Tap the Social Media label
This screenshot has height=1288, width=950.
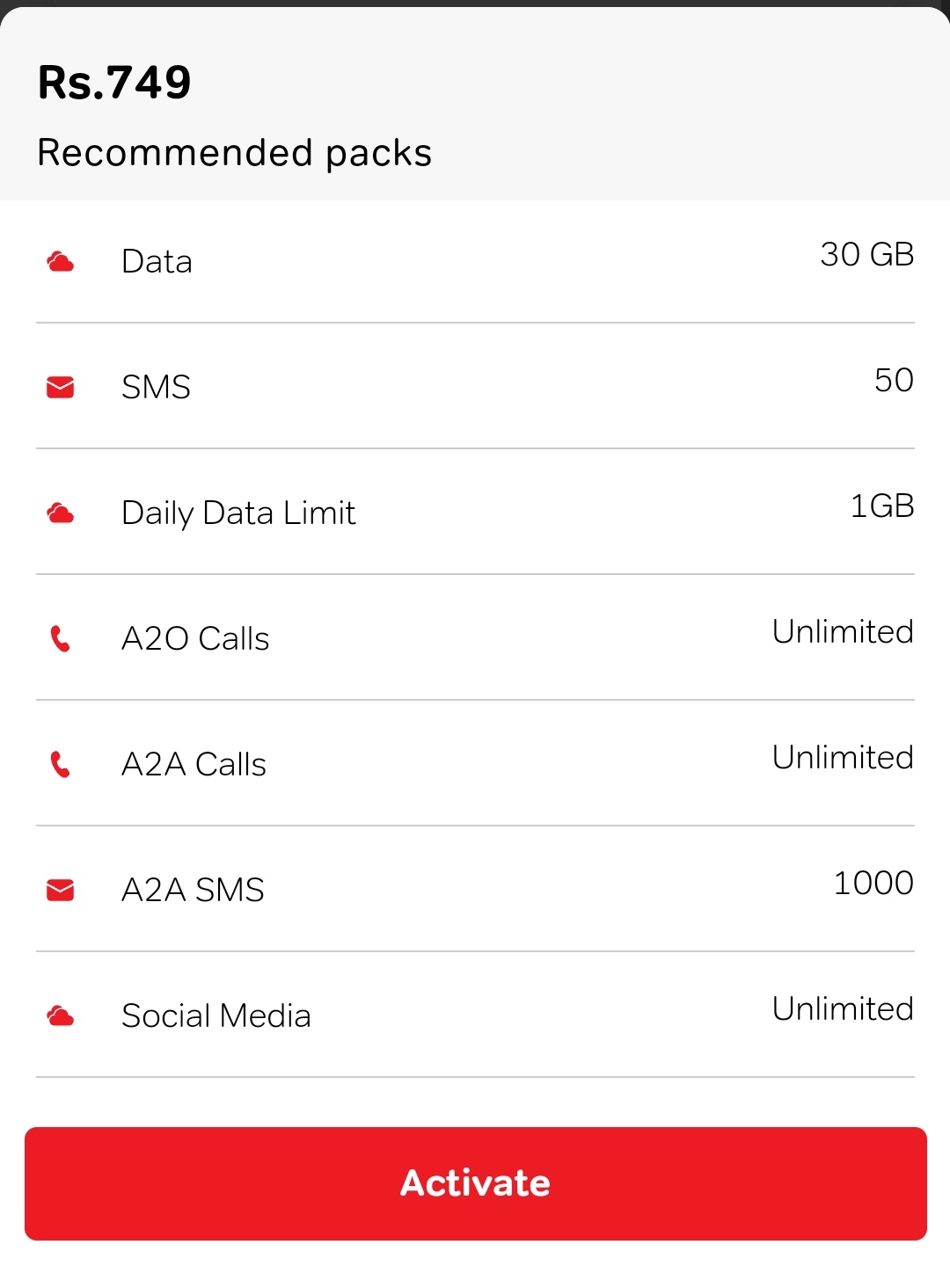tap(216, 1015)
